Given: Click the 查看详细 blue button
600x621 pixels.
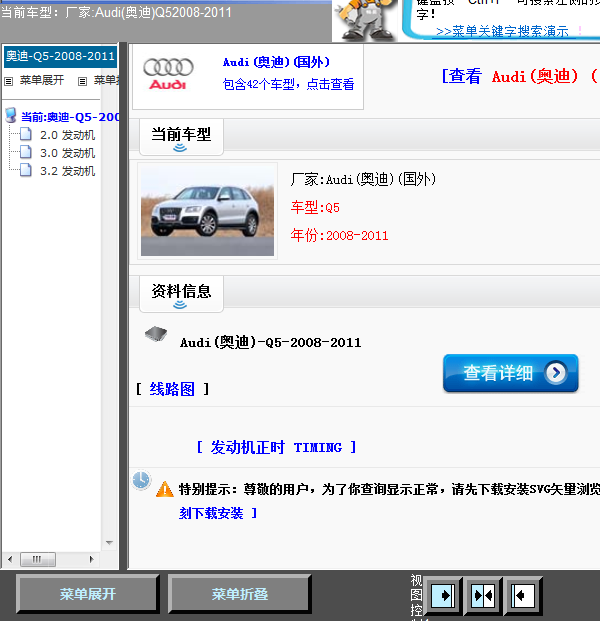Looking at the screenshot, I should tap(510, 373).
